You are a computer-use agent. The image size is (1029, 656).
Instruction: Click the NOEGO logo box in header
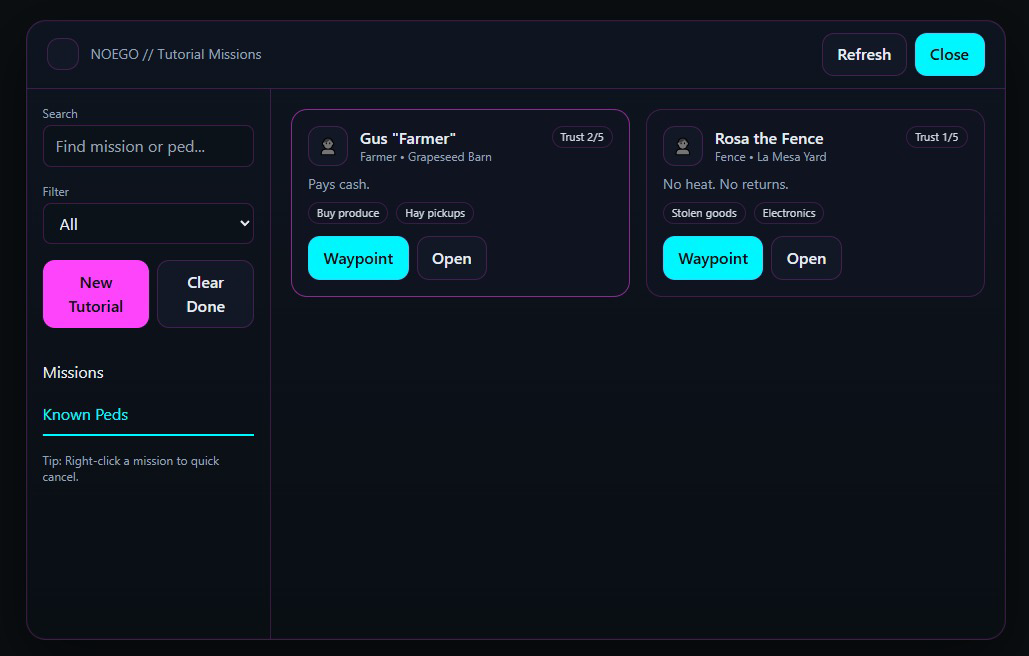(63, 54)
